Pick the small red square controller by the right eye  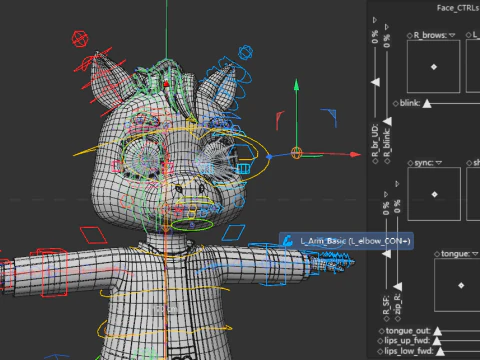(116, 166)
